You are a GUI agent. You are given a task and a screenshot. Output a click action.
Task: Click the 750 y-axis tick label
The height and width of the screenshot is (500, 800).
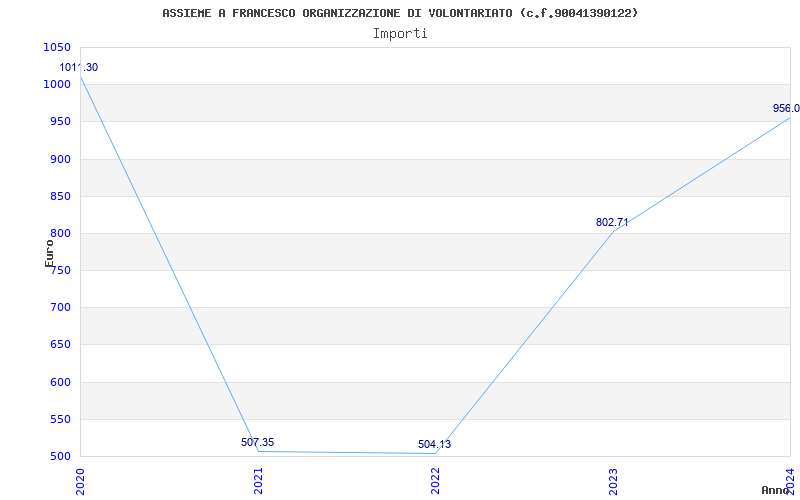(x=60, y=270)
